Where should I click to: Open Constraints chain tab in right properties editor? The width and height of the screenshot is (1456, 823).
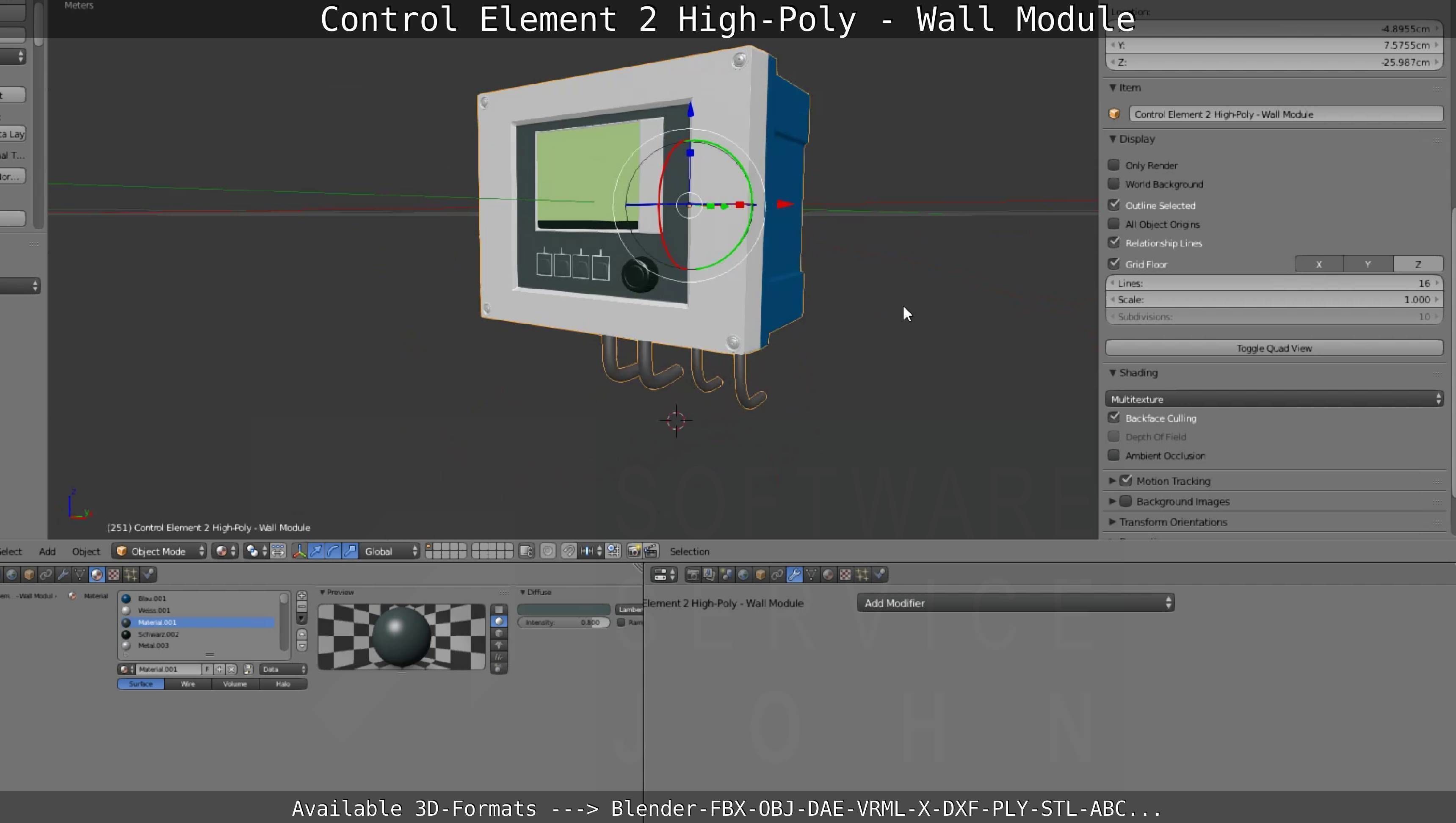[x=778, y=575]
